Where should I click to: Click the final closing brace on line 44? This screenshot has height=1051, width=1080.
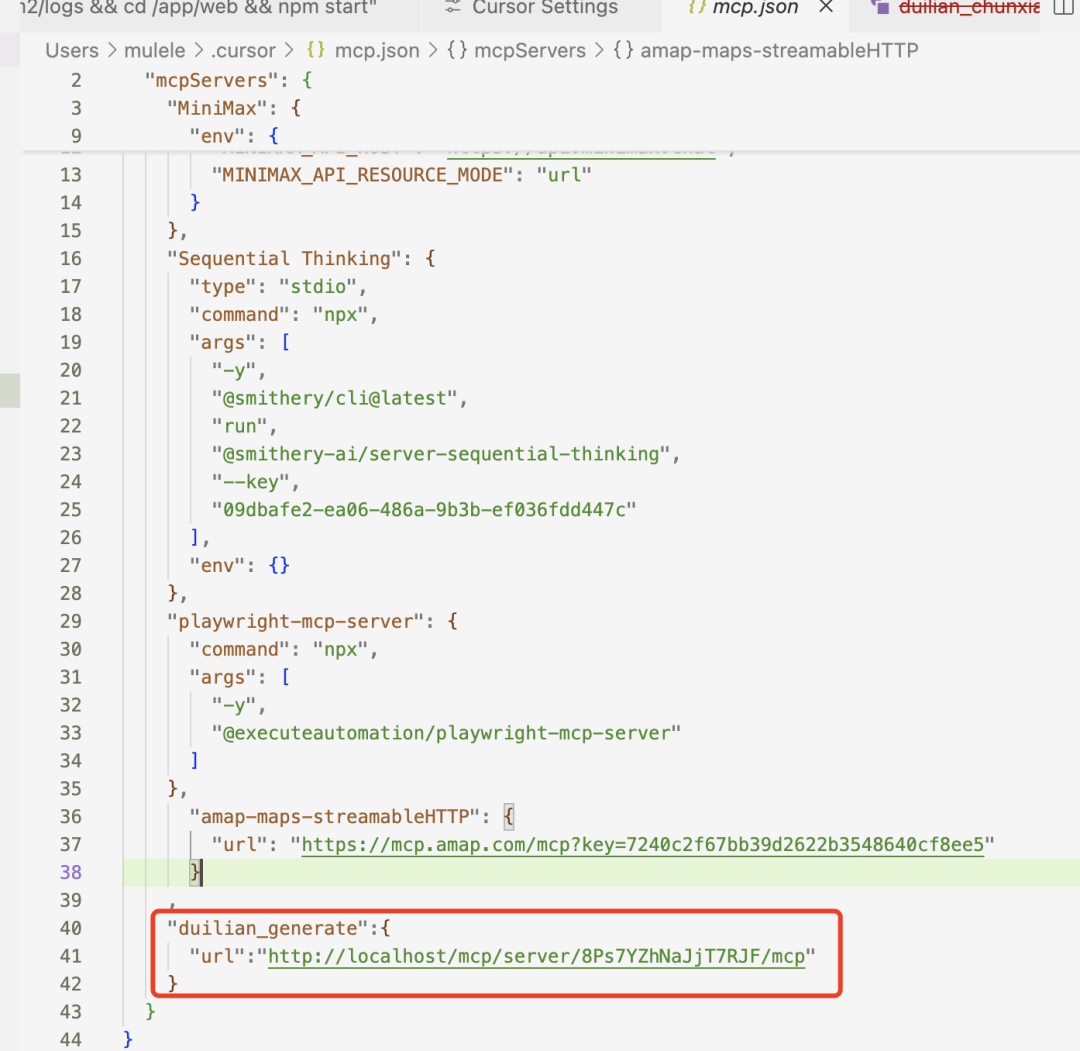pyautogui.click(x=128, y=1039)
